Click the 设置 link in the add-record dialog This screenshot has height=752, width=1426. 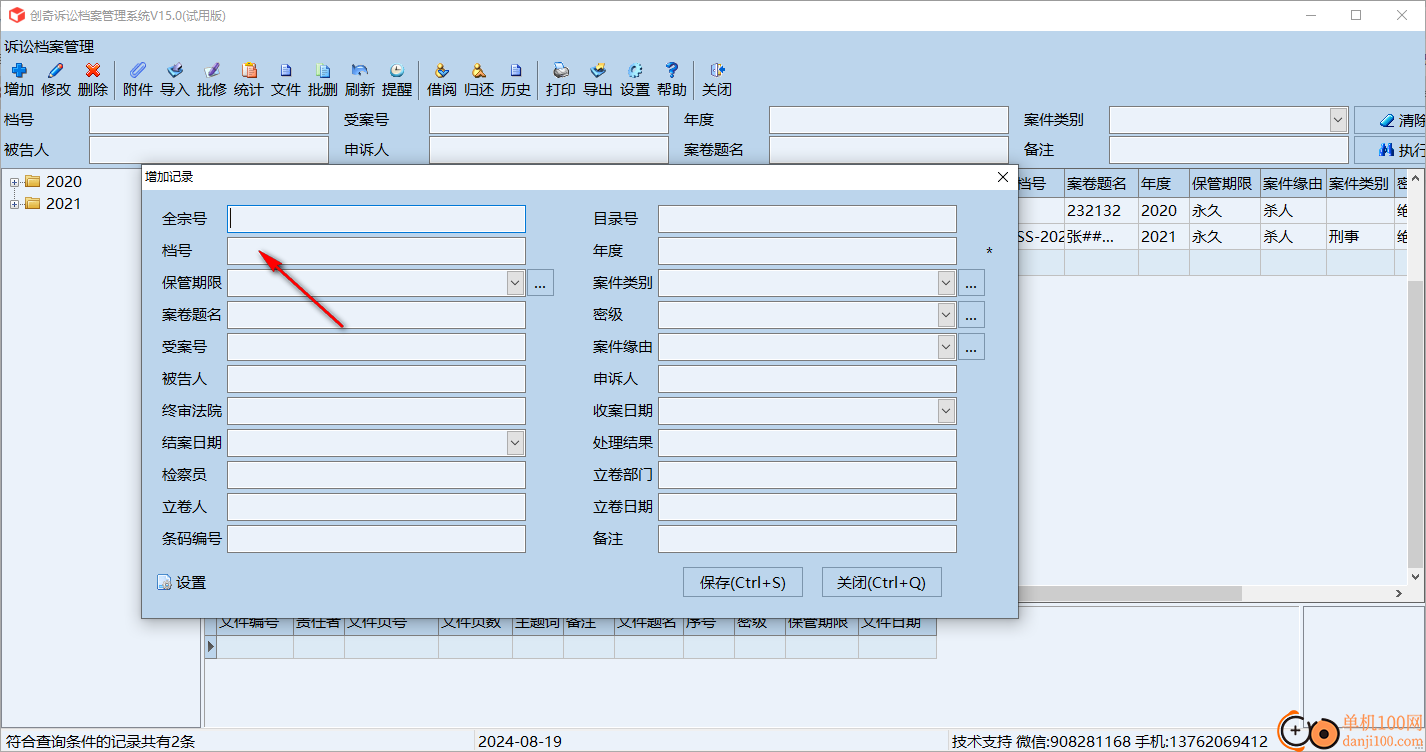(x=182, y=582)
